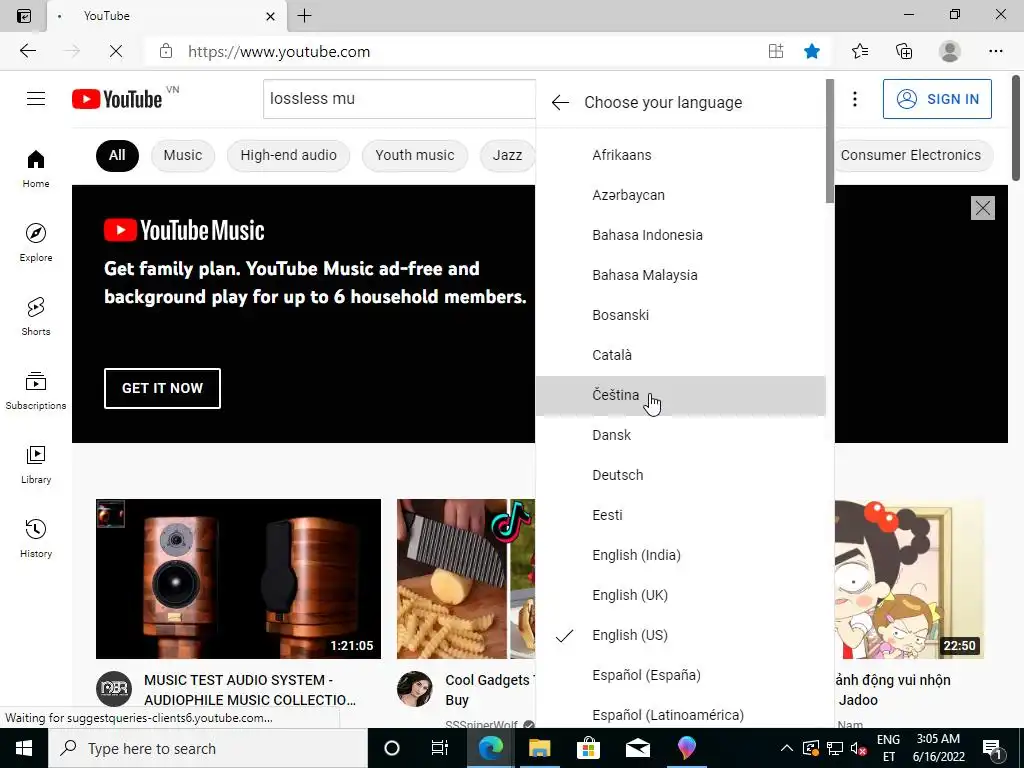Open Task View on taskbar
The width and height of the screenshot is (1024, 768).
pyautogui.click(x=440, y=748)
